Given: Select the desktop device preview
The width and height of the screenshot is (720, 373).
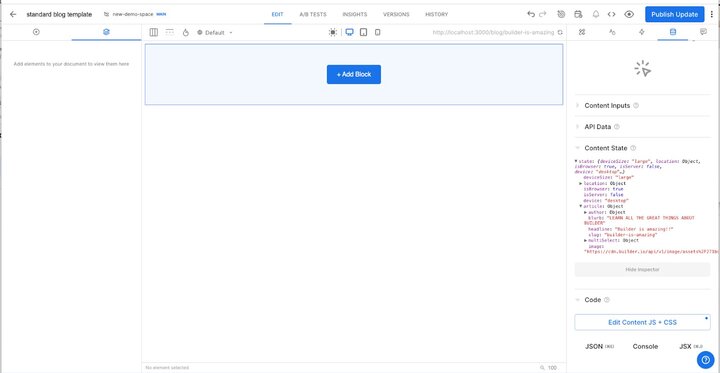Looking at the screenshot, I should (349, 32).
